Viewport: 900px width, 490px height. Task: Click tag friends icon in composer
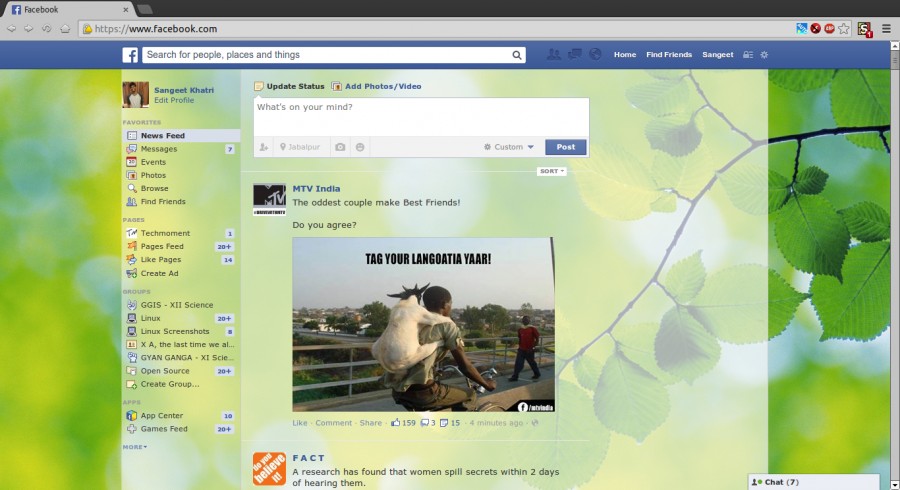(x=263, y=147)
